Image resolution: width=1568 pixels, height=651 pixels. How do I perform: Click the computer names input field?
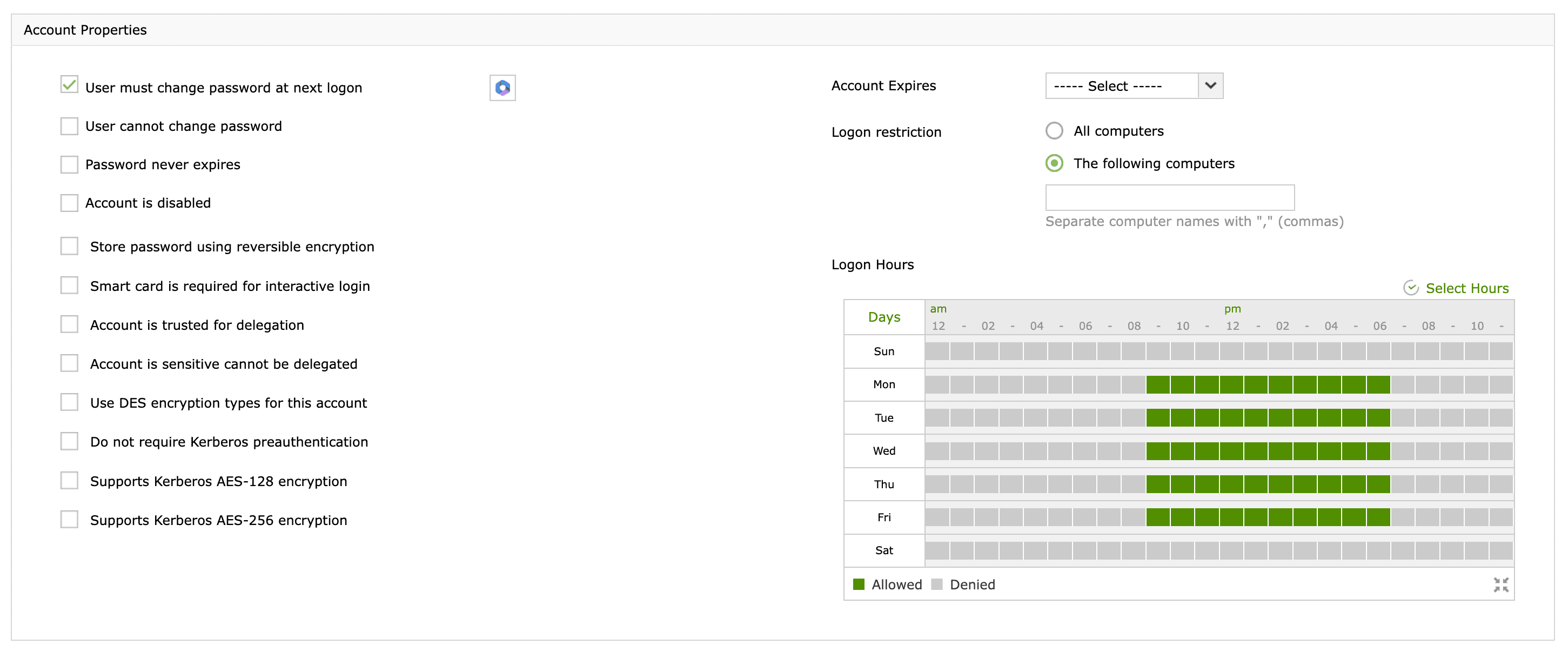(x=1170, y=197)
